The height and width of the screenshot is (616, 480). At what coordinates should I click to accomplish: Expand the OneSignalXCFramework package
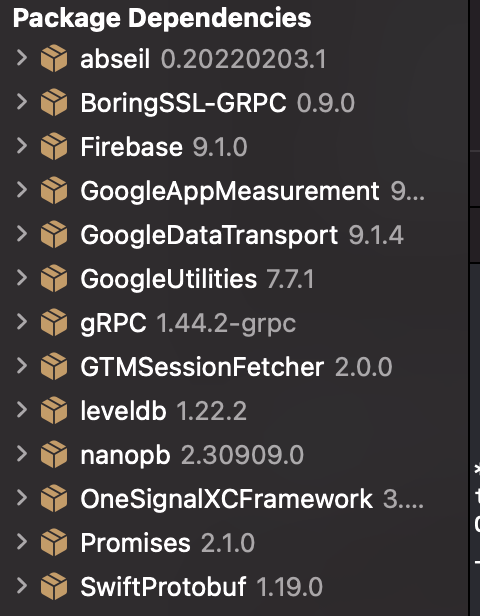(22, 498)
